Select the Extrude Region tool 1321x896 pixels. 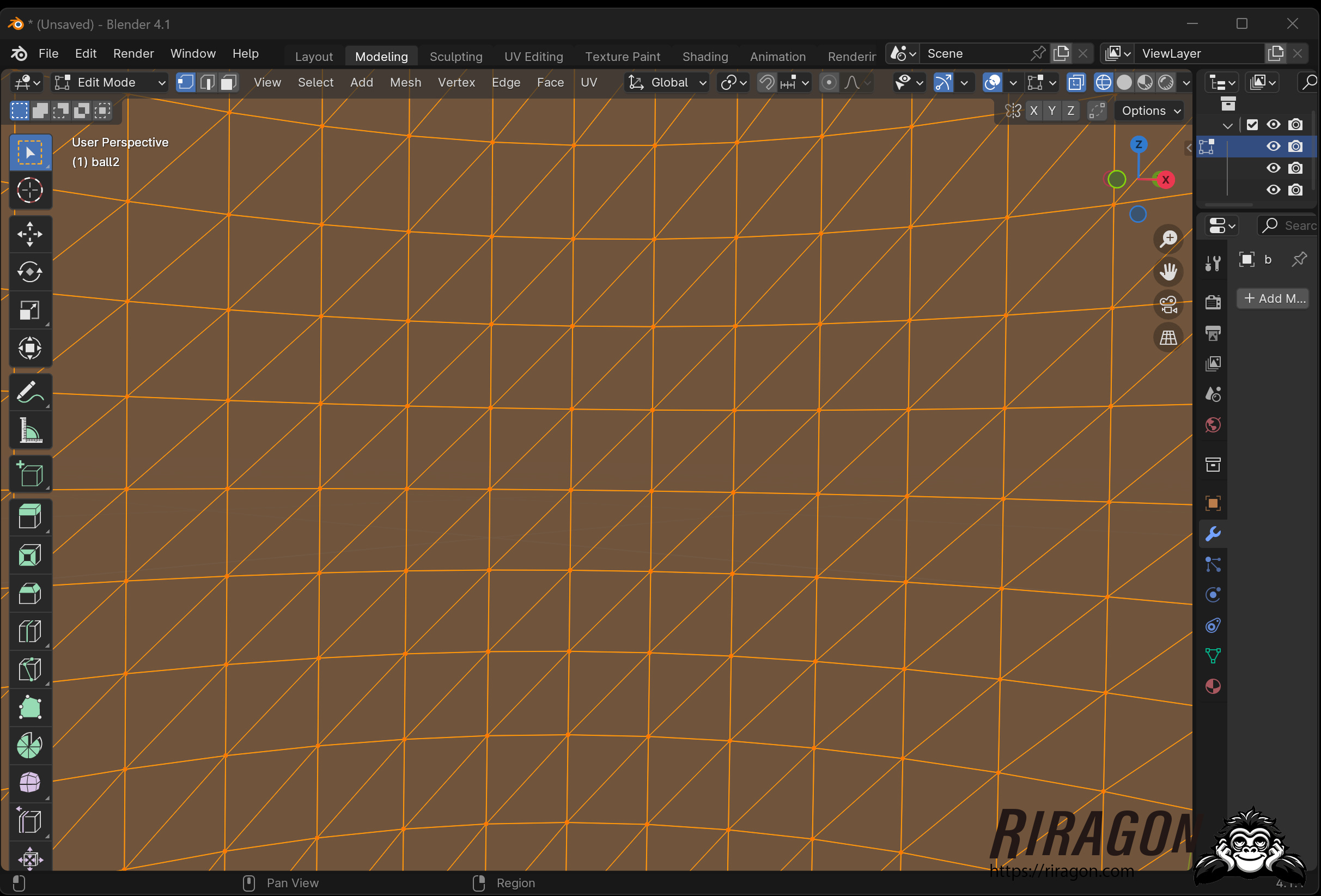[29, 517]
